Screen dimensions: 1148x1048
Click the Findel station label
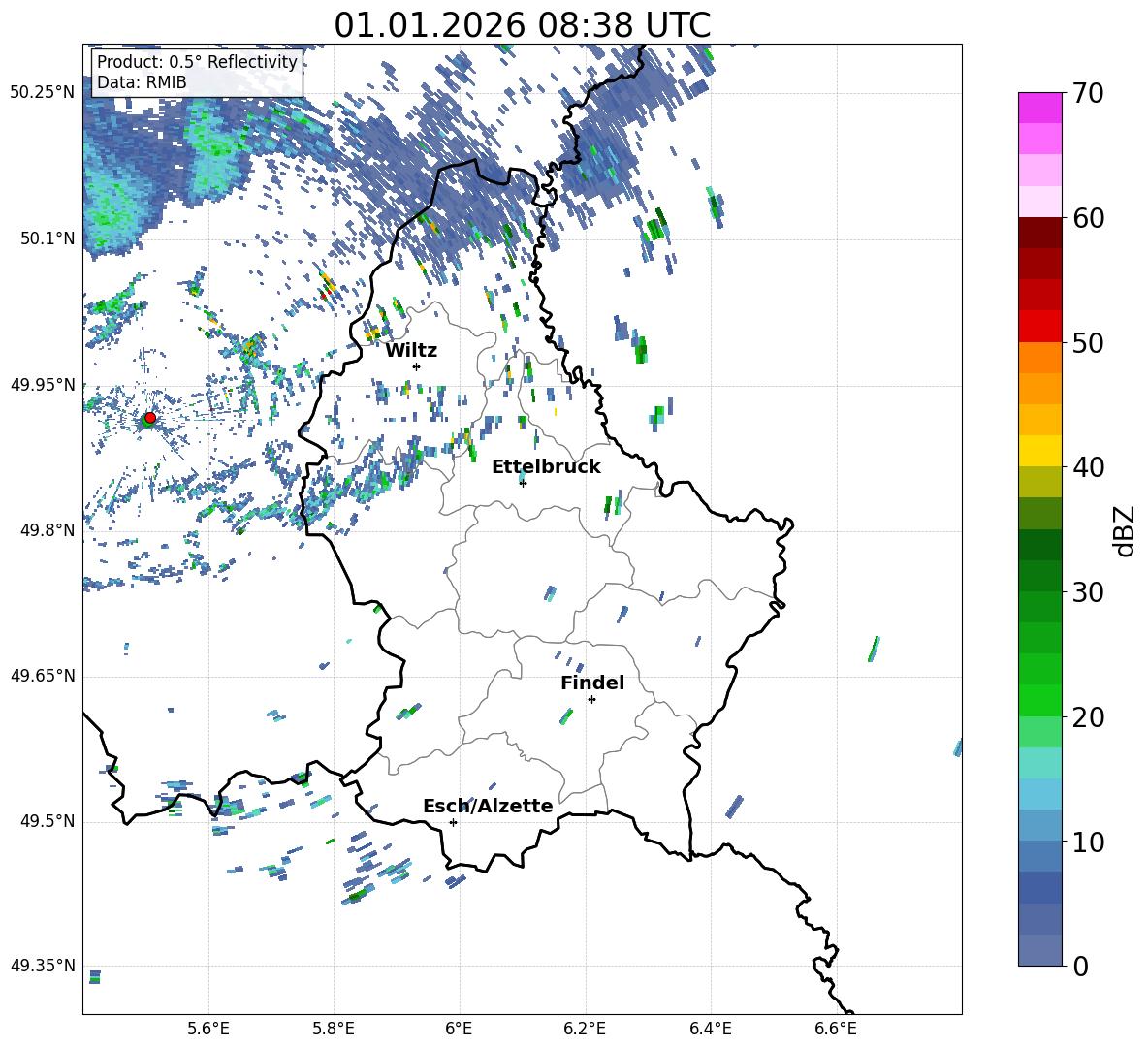point(592,683)
